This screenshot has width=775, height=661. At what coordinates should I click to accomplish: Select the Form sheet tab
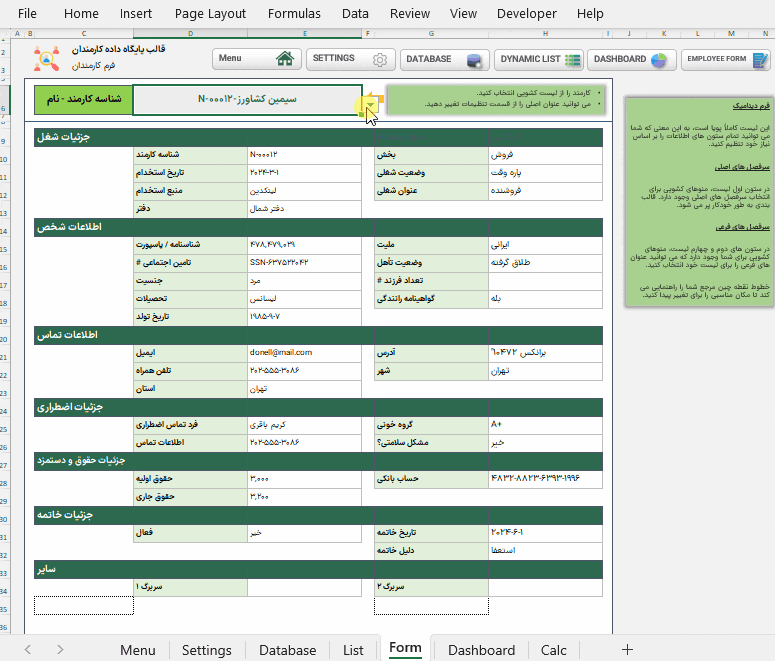coord(405,648)
